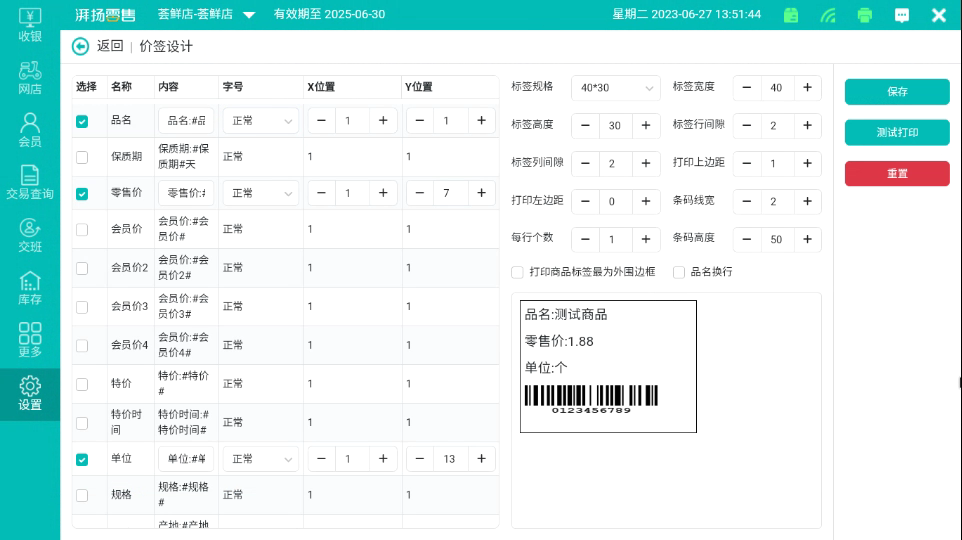The height and width of the screenshot is (540, 962).
Task: Click the 保存 save button
Action: tap(897, 92)
